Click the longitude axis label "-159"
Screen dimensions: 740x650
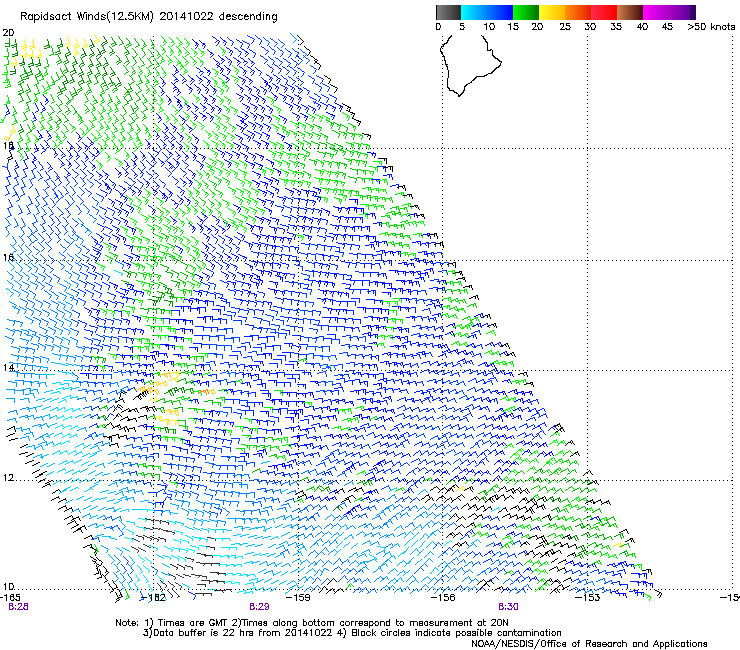pos(298,597)
